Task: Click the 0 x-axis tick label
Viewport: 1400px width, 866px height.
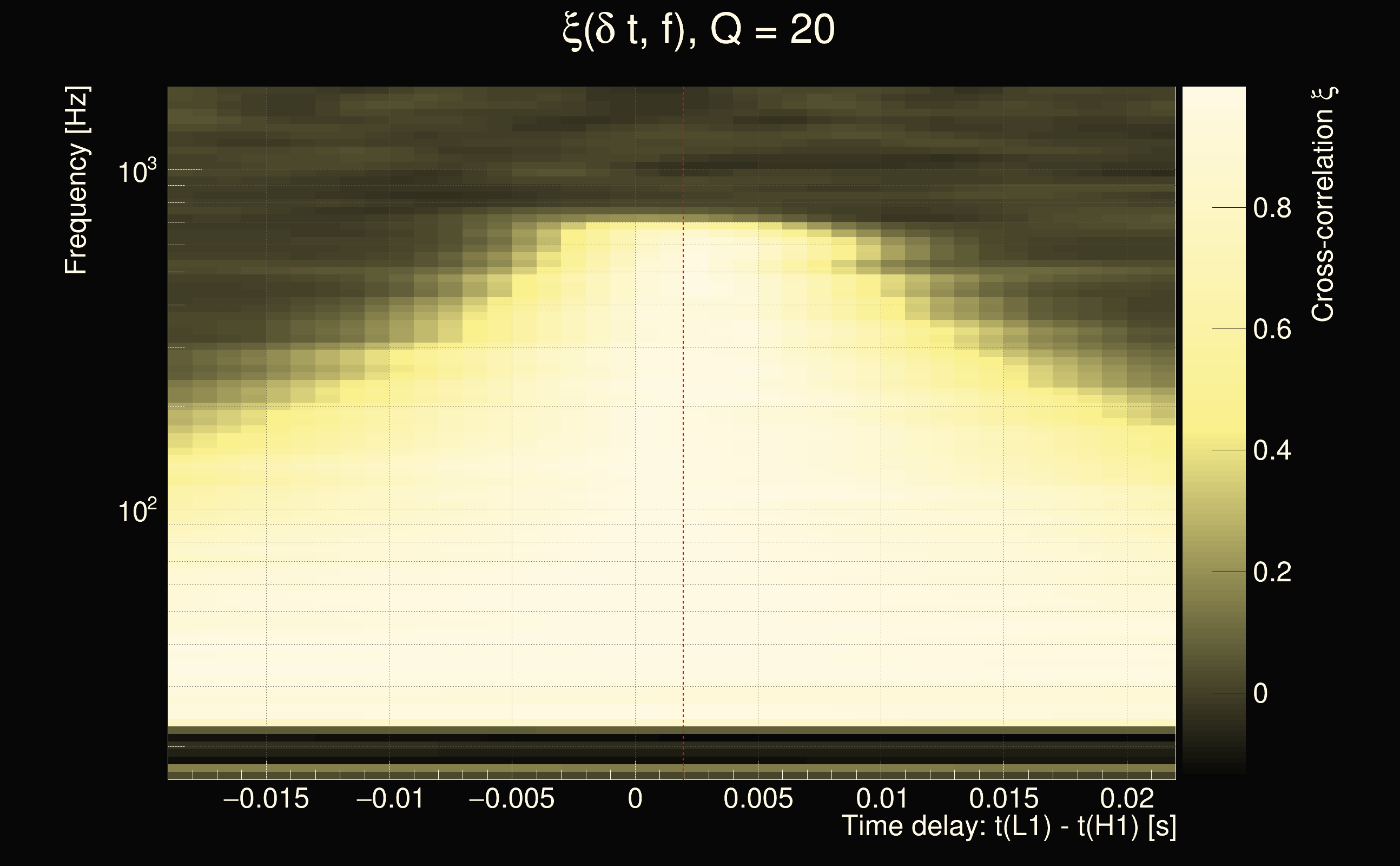Action: point(635,799)
